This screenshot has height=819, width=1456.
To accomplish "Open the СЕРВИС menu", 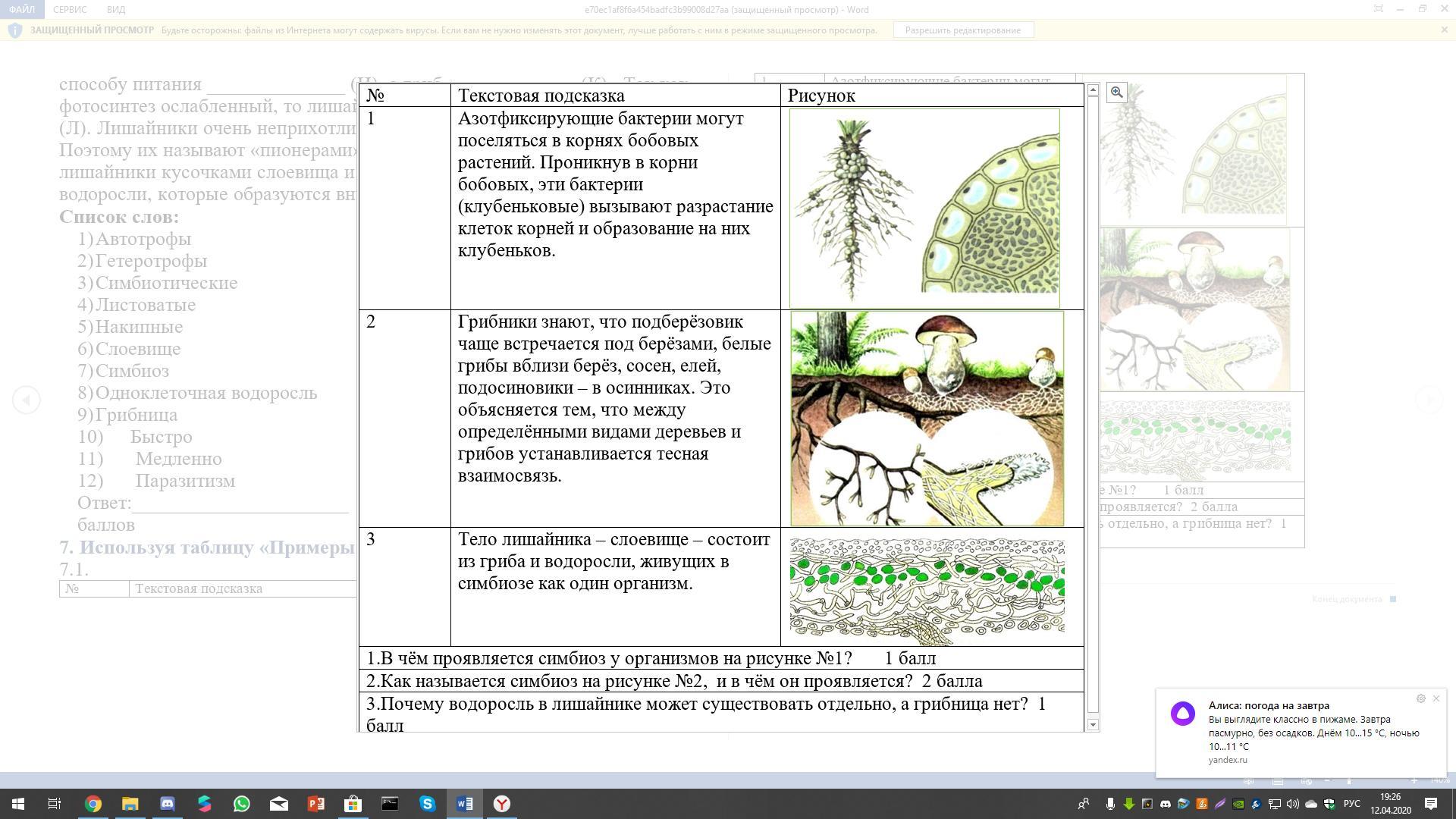I will tap(70, 9).
